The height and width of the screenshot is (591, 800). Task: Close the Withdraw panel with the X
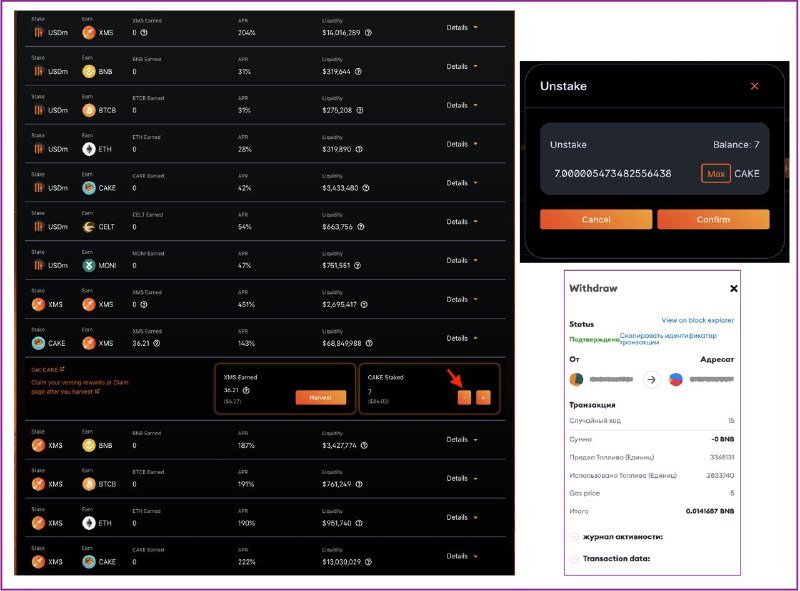733,288
